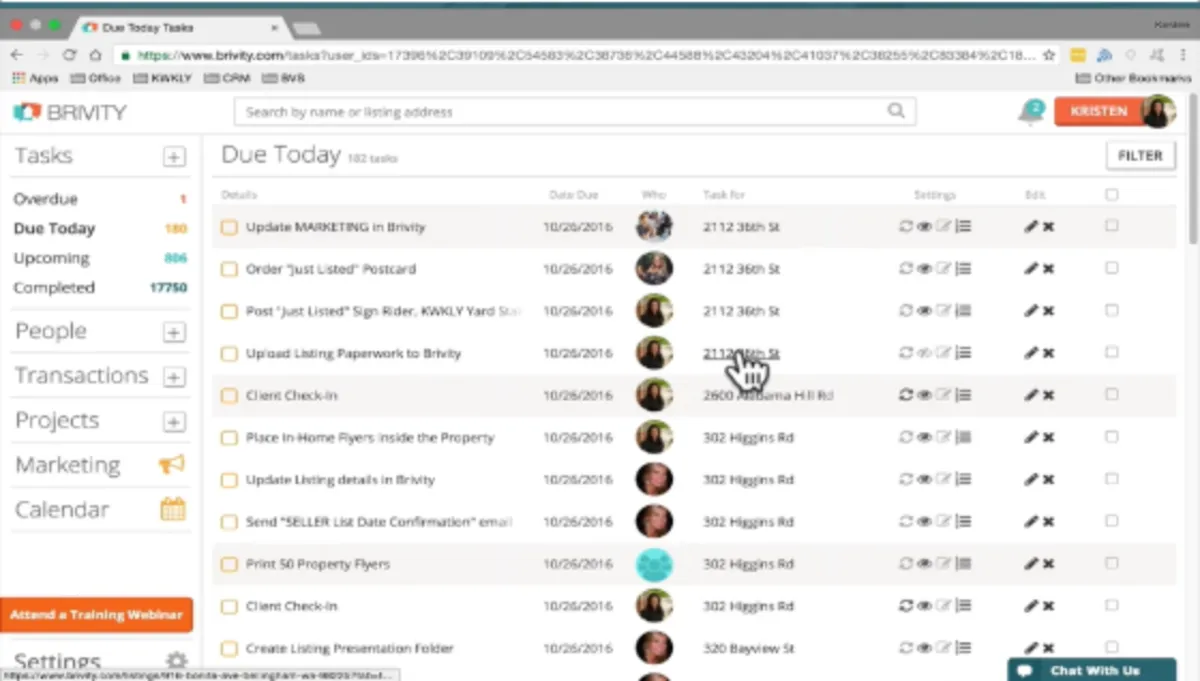Open the notifications bell icon
The image size is (1200, 681).
(1030, 112)
